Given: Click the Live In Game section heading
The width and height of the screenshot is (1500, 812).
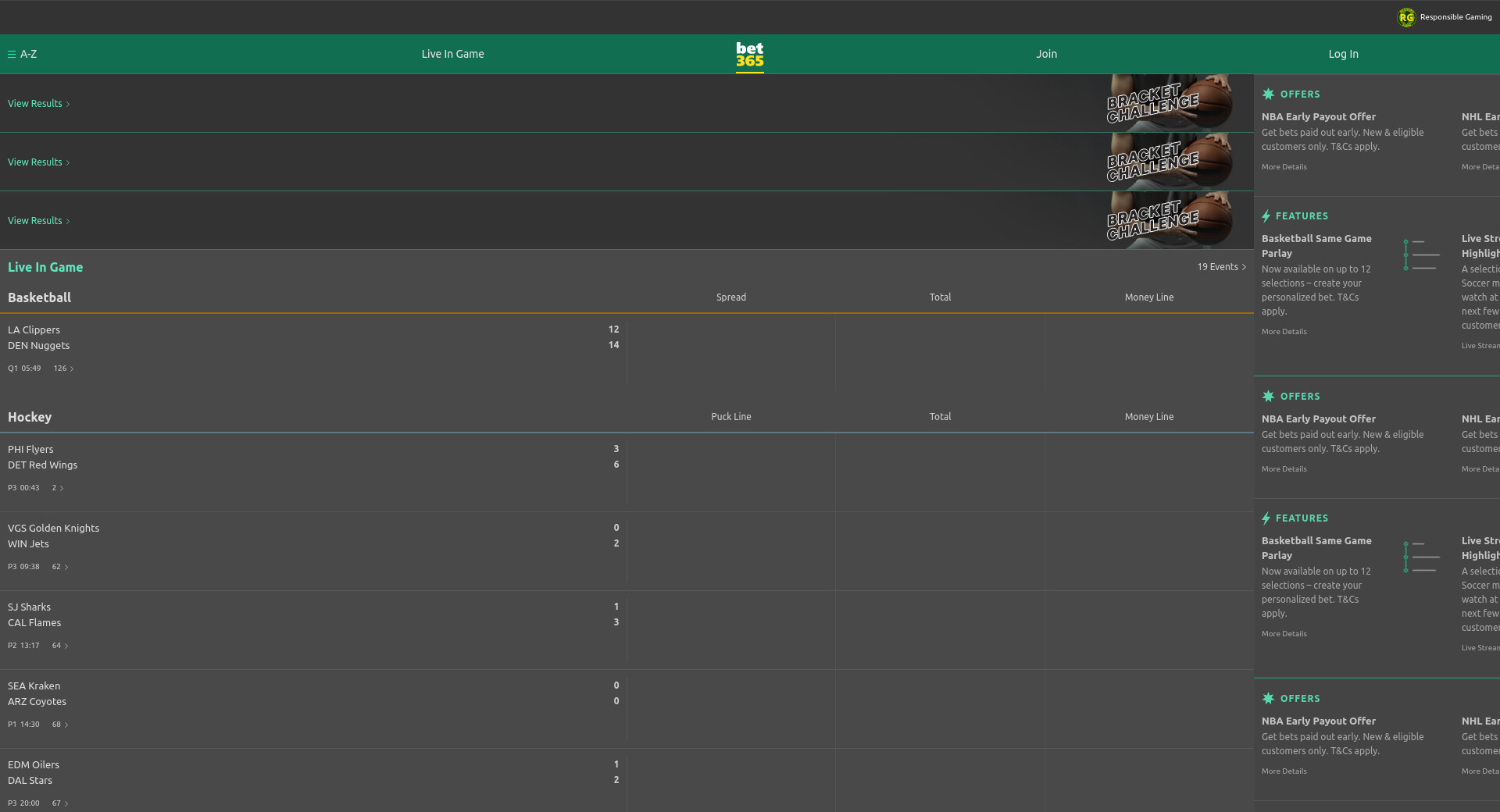Looking at the screenshot, I should click(45, 267).
